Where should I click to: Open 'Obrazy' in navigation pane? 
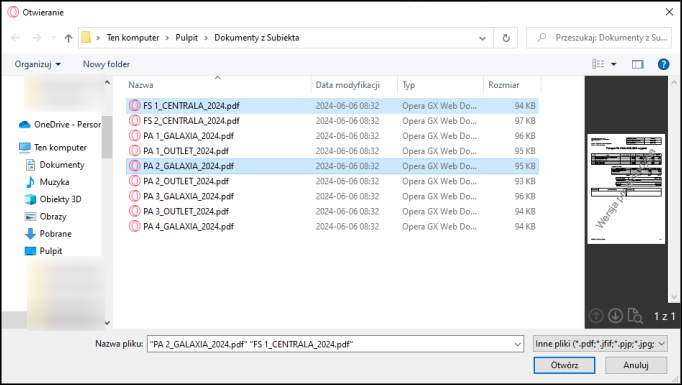[x=46, y=216]
